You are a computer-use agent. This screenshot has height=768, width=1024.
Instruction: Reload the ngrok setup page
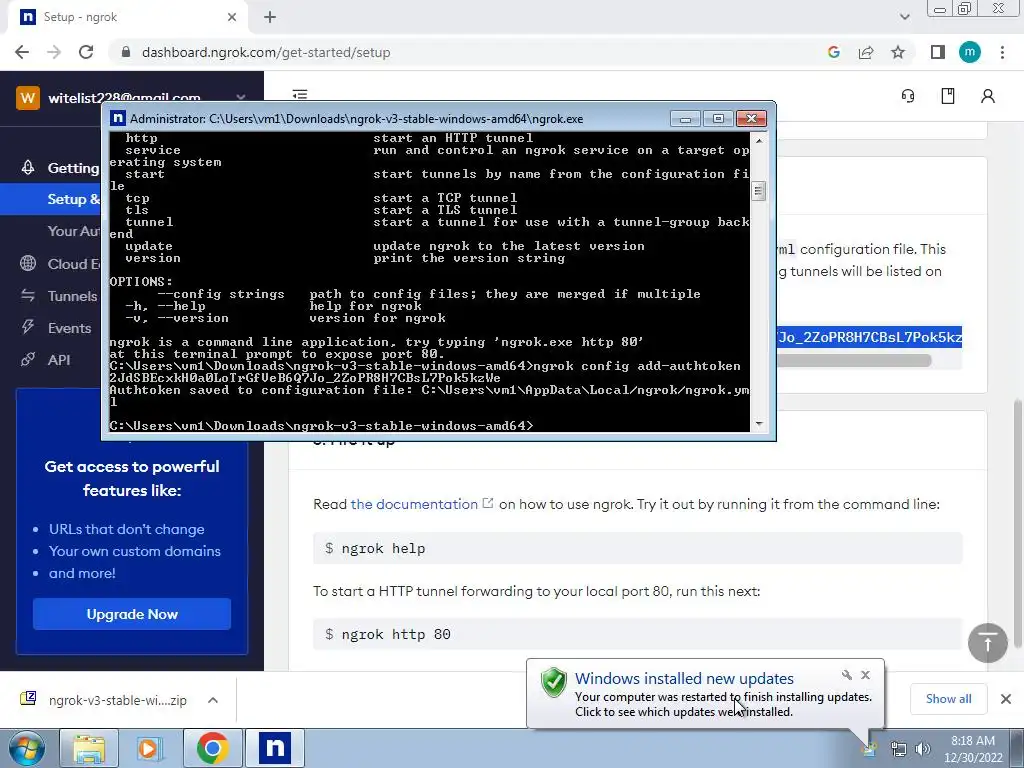pyautogui.click(x=86, y=52)
